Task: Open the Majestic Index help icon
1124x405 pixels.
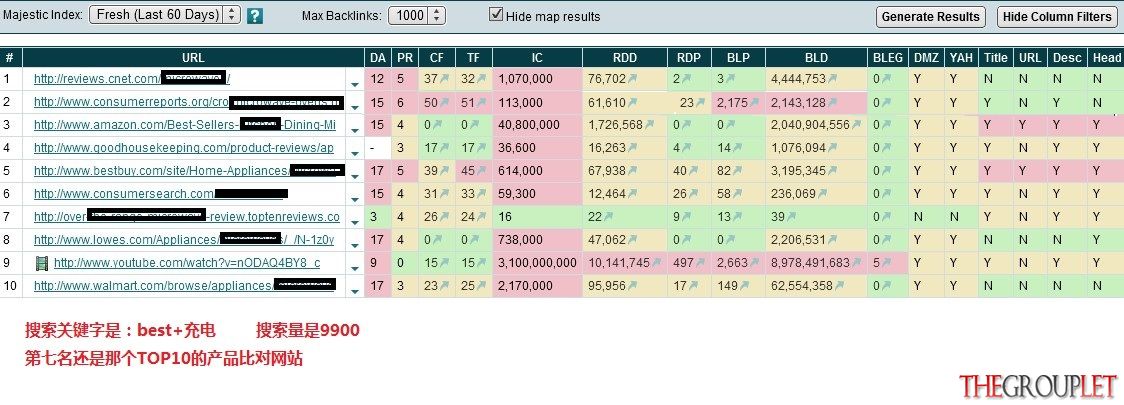Action: pos(254,16)
